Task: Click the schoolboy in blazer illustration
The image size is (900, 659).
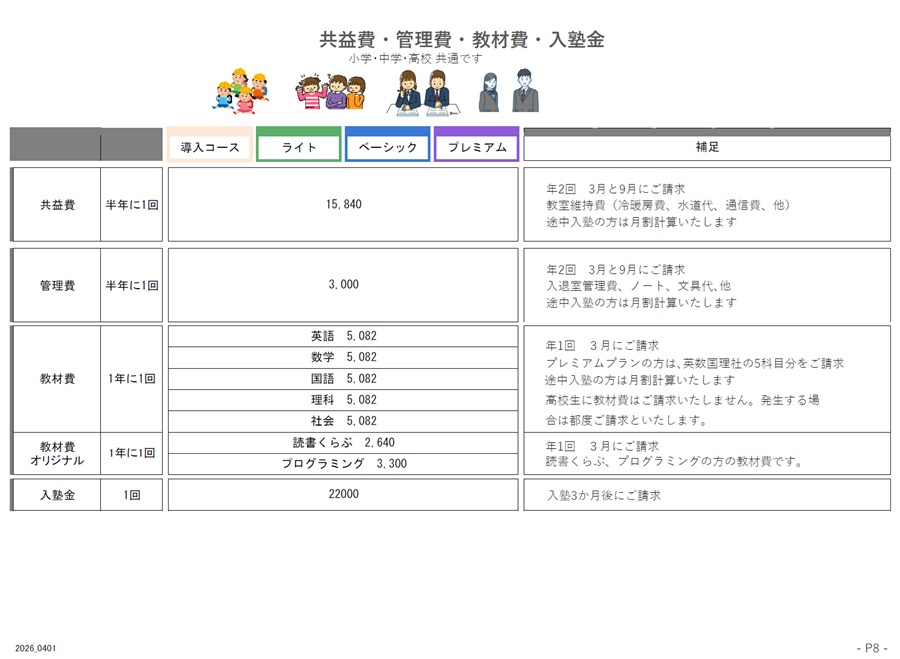Action: 525,91
